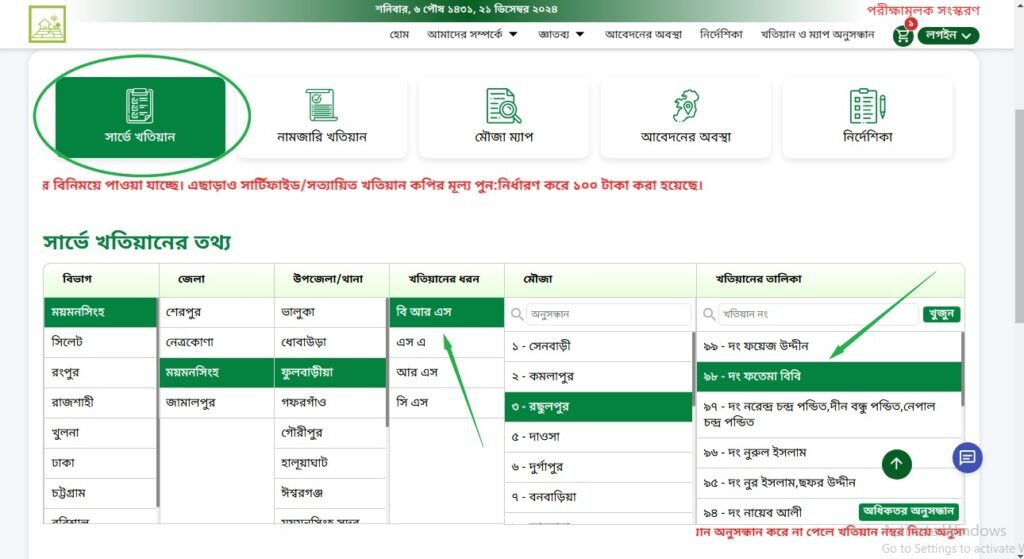
Task: Select ময়মনসিংহ in জেলা column
Action: (216, 372)
